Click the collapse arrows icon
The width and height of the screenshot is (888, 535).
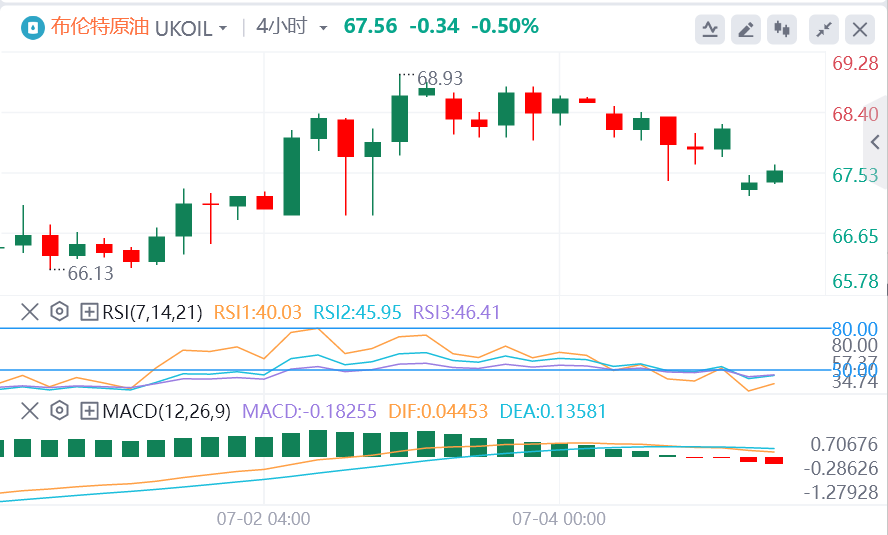(824, 29)
